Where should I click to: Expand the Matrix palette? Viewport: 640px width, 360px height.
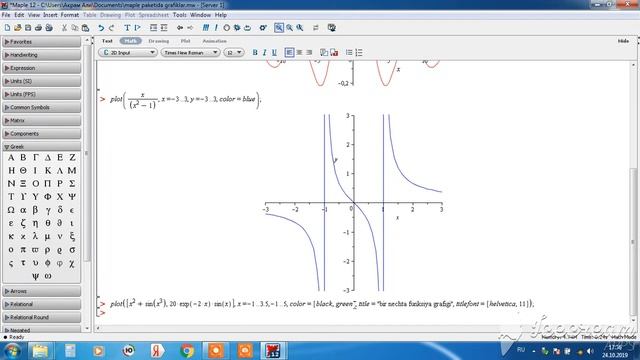click(42, 121)
